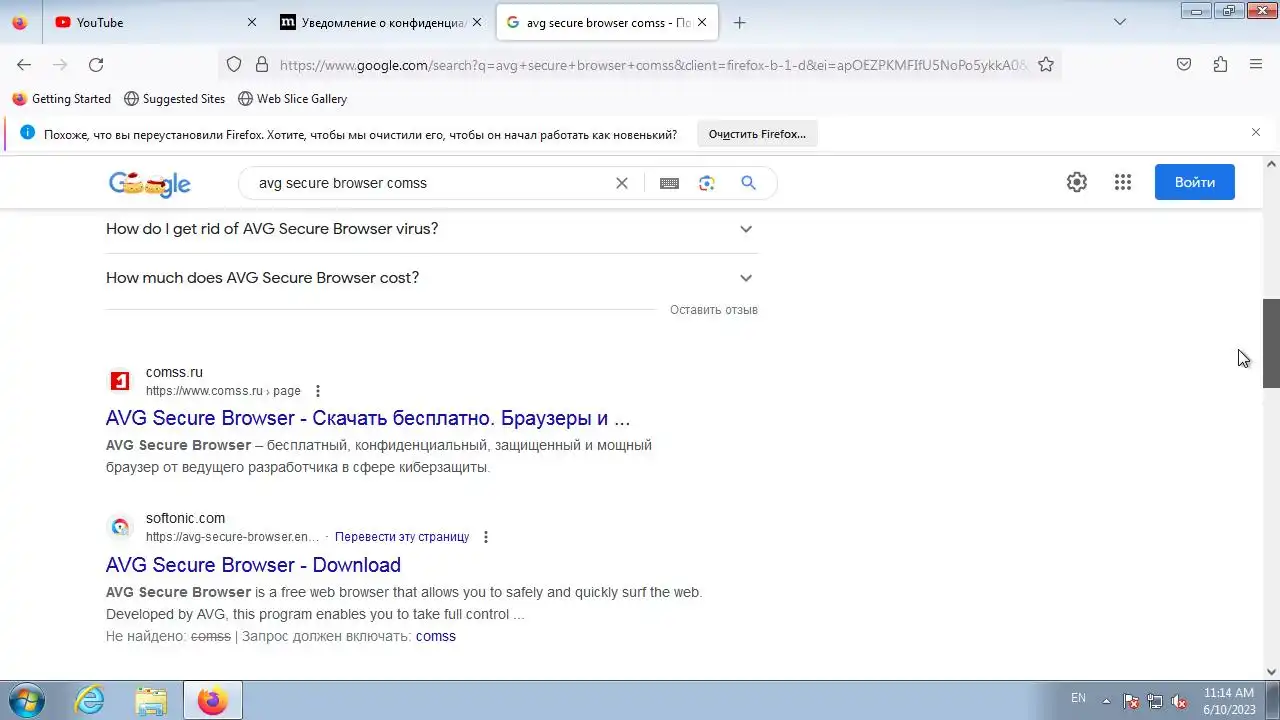Open the on-screen keyboard input tool
This screenshot has width=1280, height=720.
tap(669, 183)
